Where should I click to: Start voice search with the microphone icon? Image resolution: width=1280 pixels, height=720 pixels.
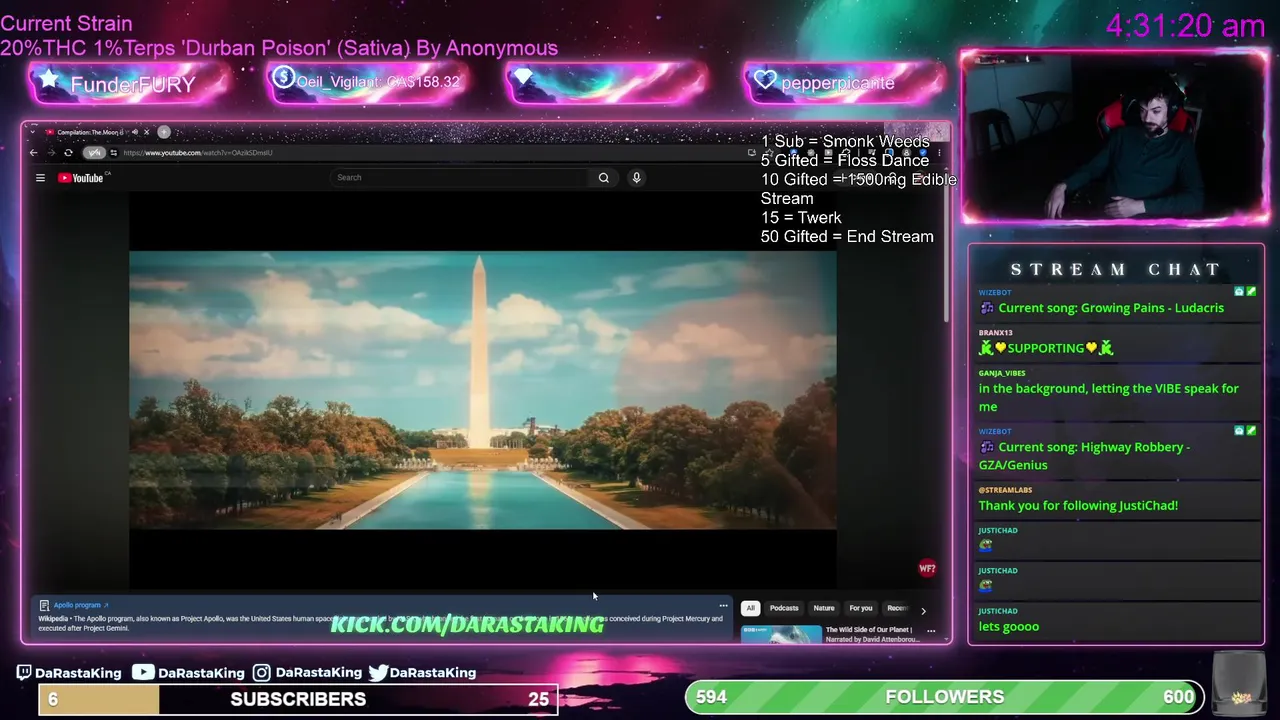(x=636, y=178)
